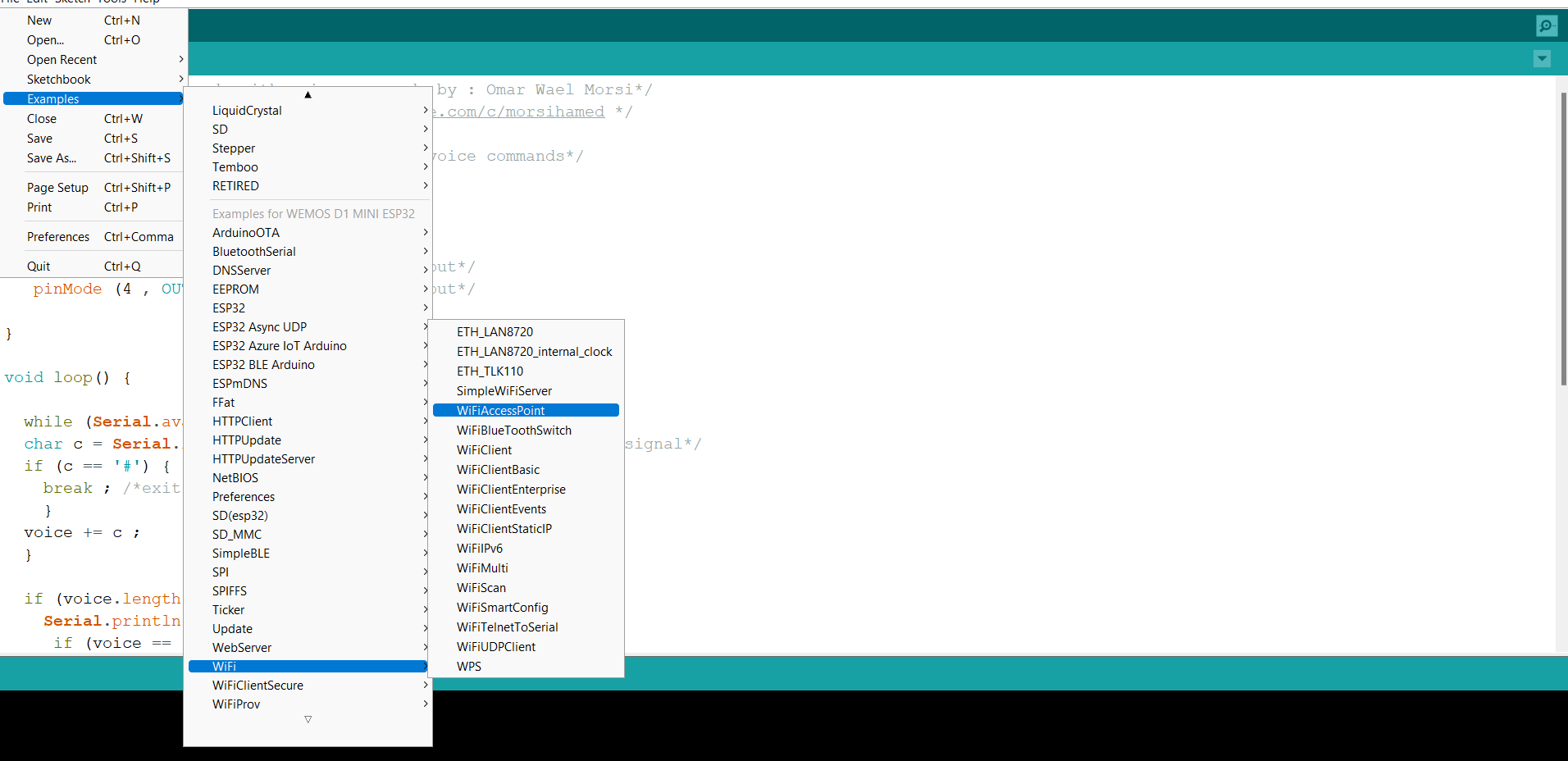Open the BluetoothSerial examples
This screenshot has height=761, width=1568.
pos(308,252)
